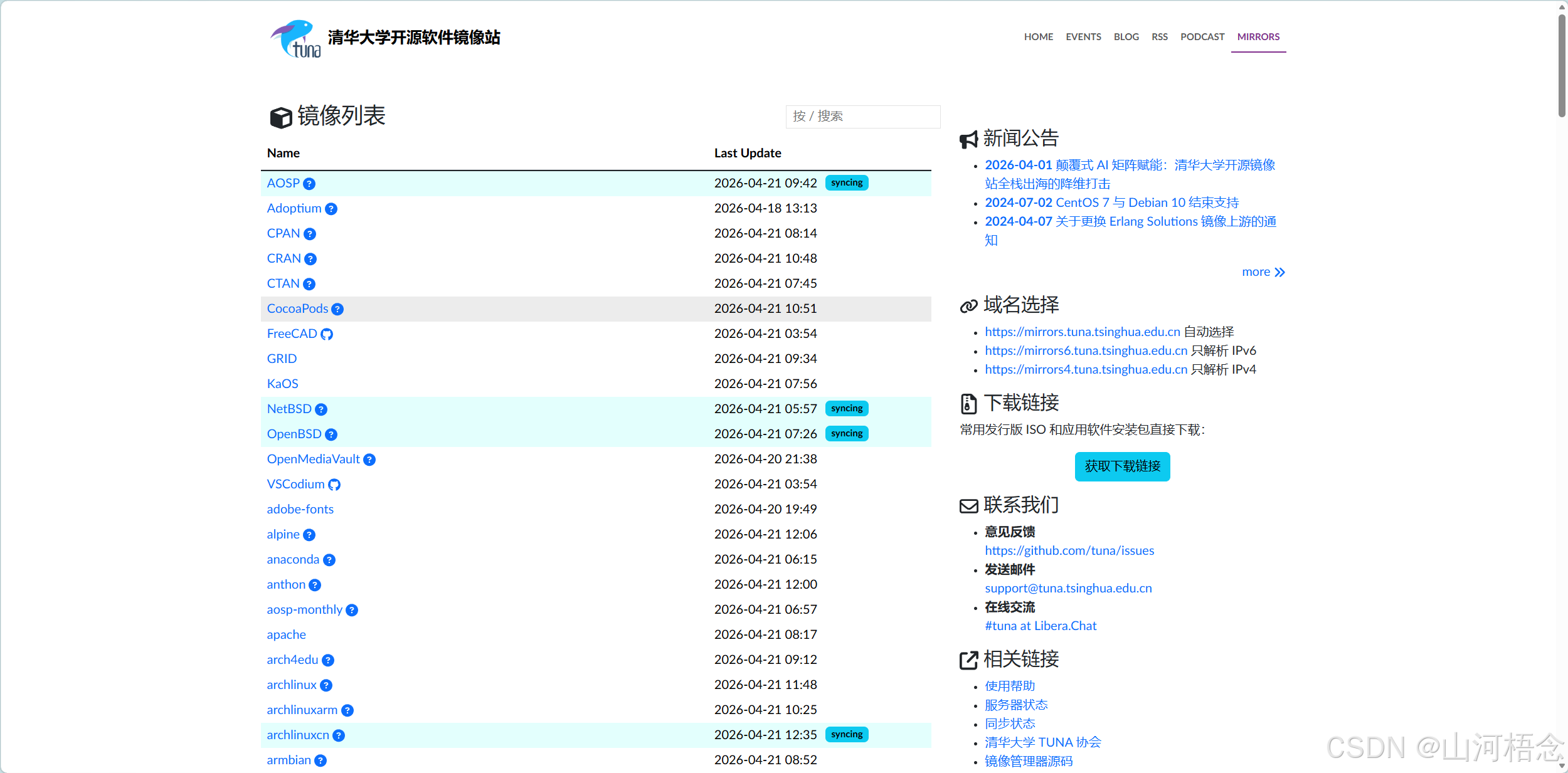Open the help icon beside archlinux
Image resolution: width=1568 pixels, height=773 pixels.
[x=326, y=685]
